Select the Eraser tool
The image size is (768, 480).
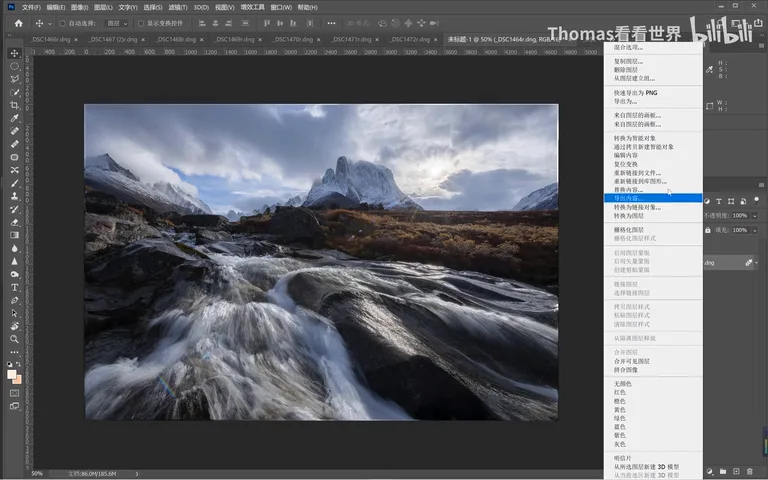[x=15, y=222]
